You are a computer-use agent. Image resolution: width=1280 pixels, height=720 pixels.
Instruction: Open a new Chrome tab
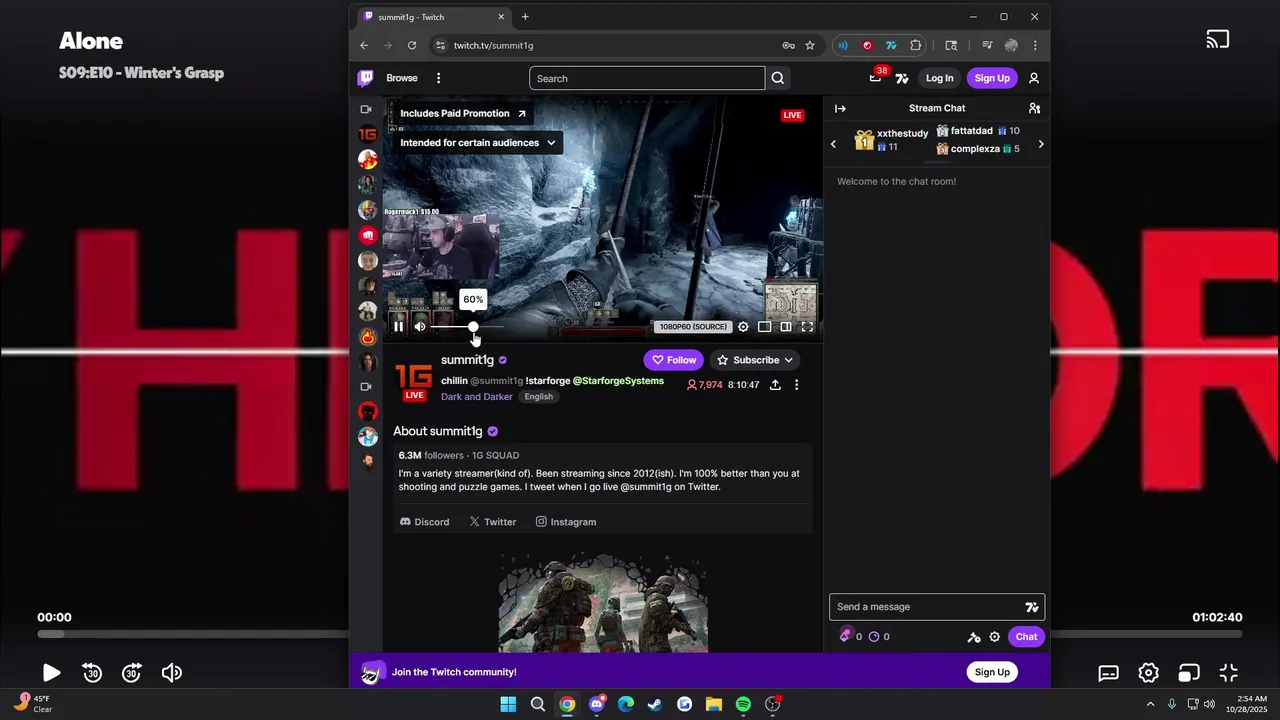(x=525, y=17)
